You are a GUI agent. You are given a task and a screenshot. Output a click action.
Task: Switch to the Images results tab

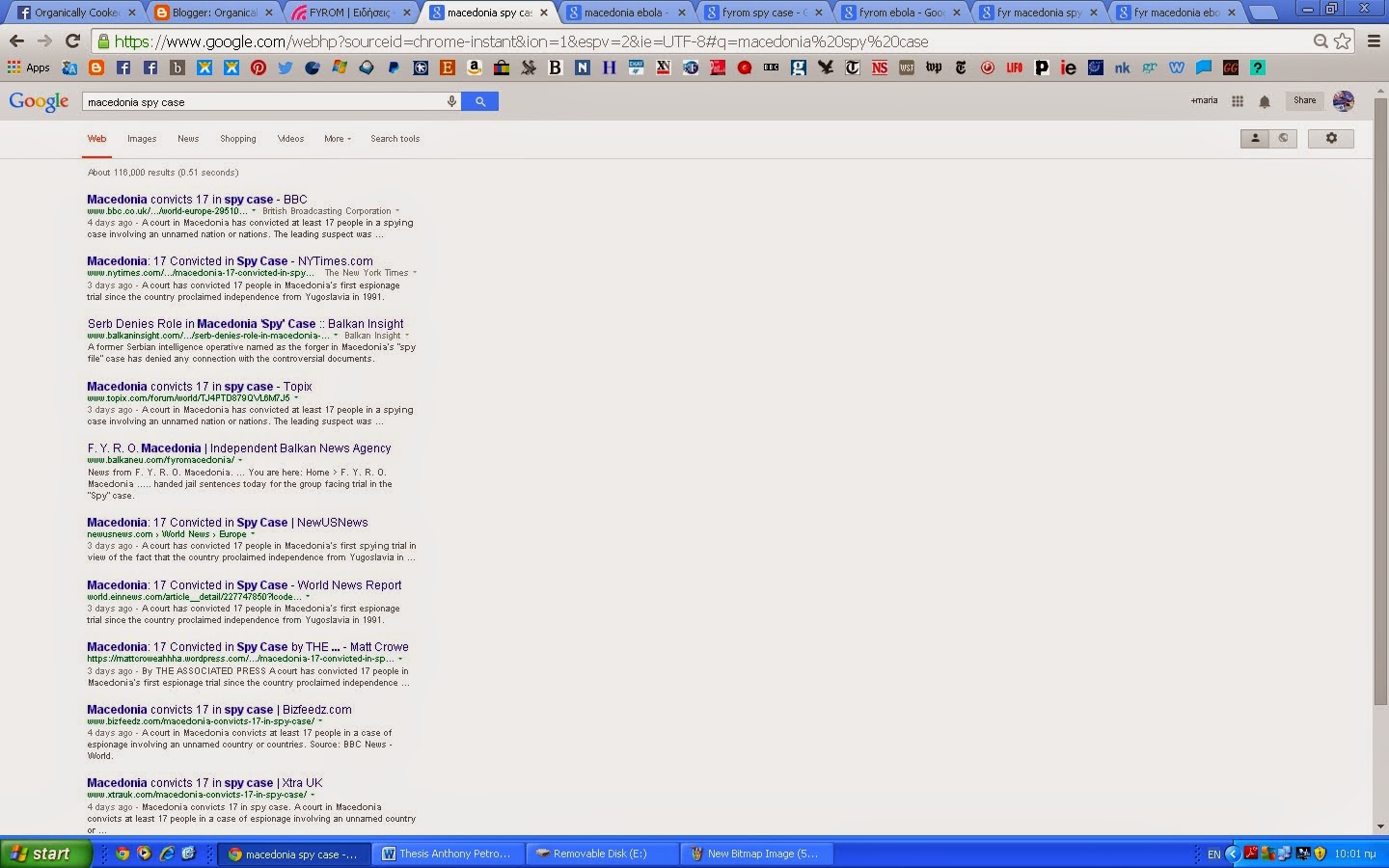(142, 139)
